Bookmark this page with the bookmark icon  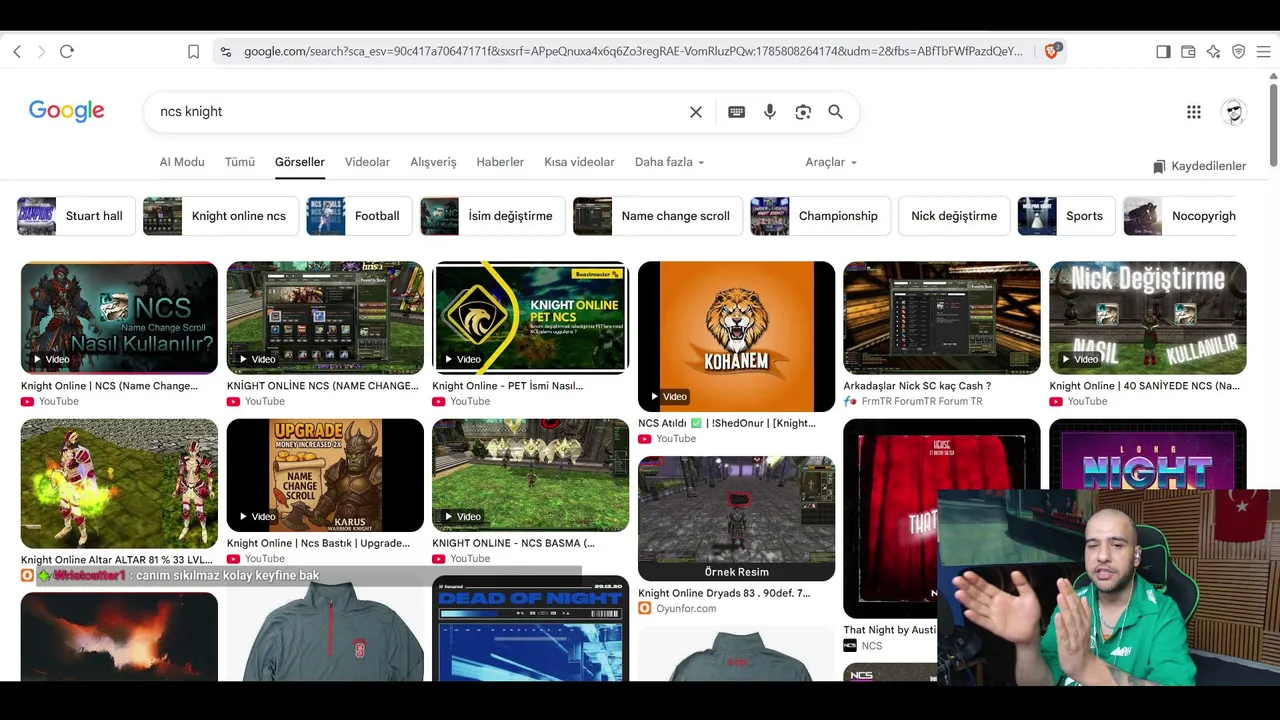click(x=194, y=51)
